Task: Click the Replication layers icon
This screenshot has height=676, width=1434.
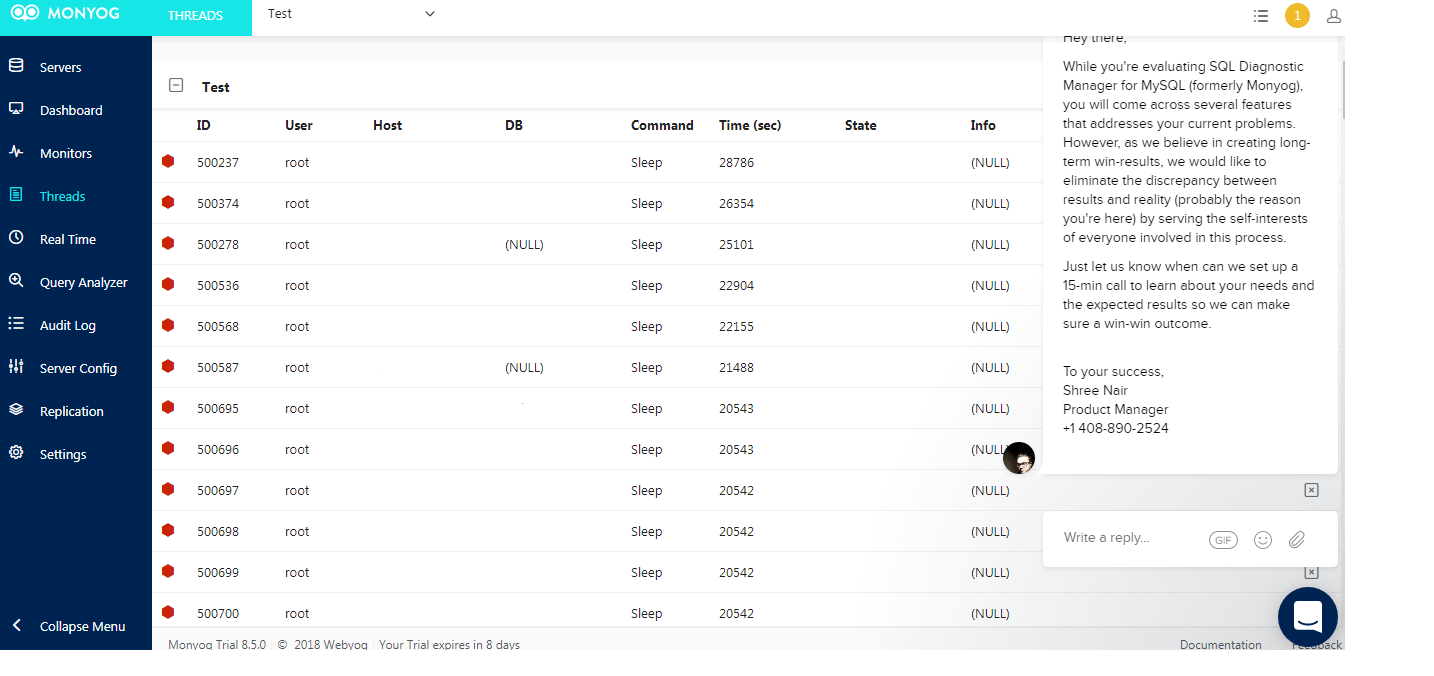Action: click(16, 410)
